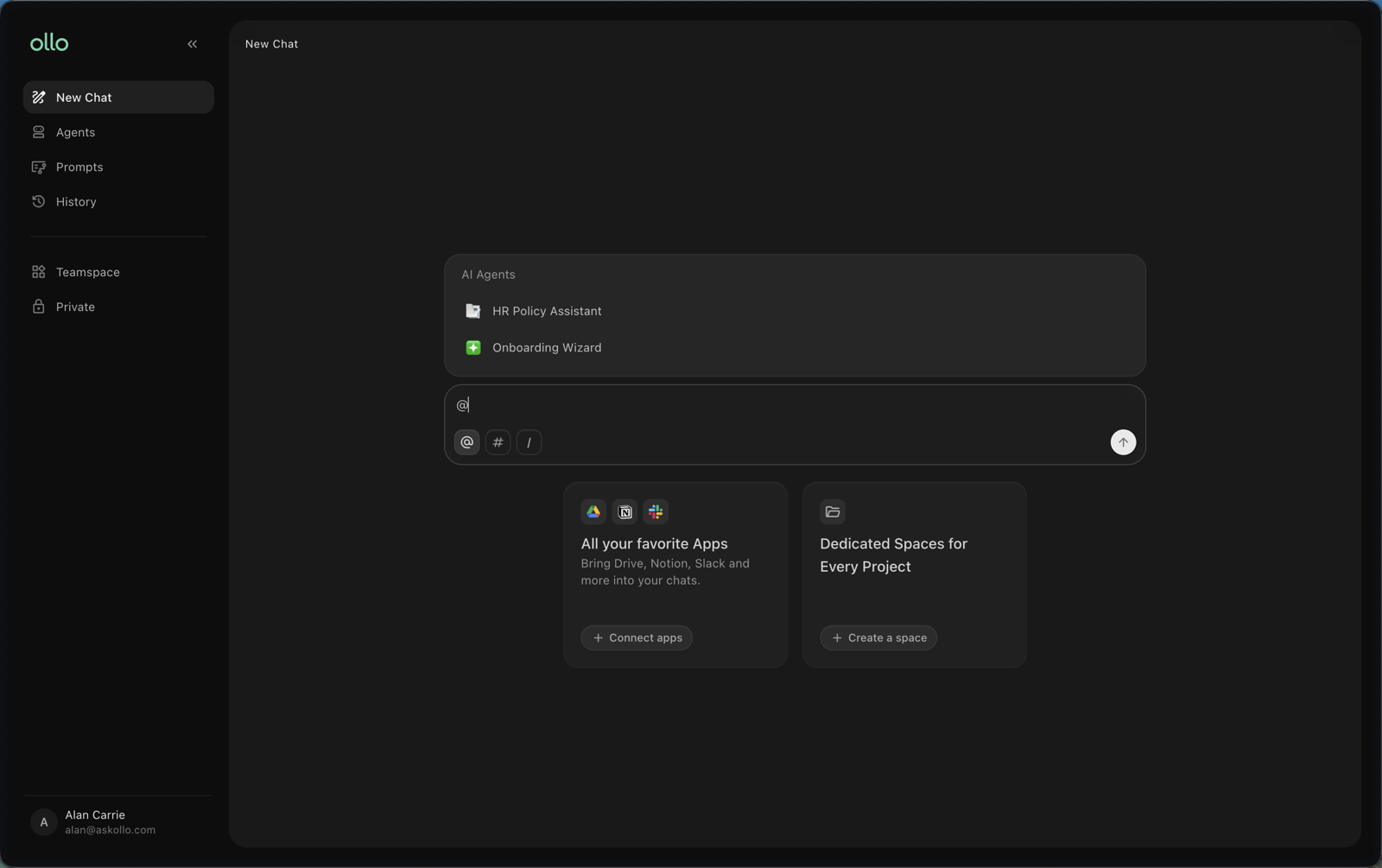This screenshot has height=868, width=1382.
Task: Send message with arrow-up button
Action: (x=1123, y=442)
